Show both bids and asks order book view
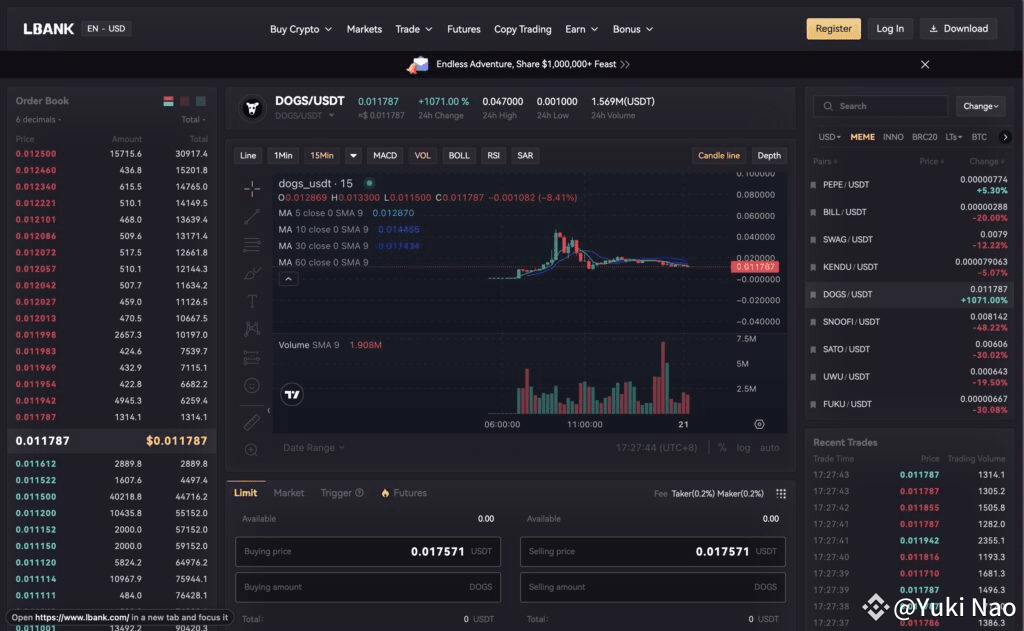This screenshot has width=1024, height=631. tap(168, 101)
